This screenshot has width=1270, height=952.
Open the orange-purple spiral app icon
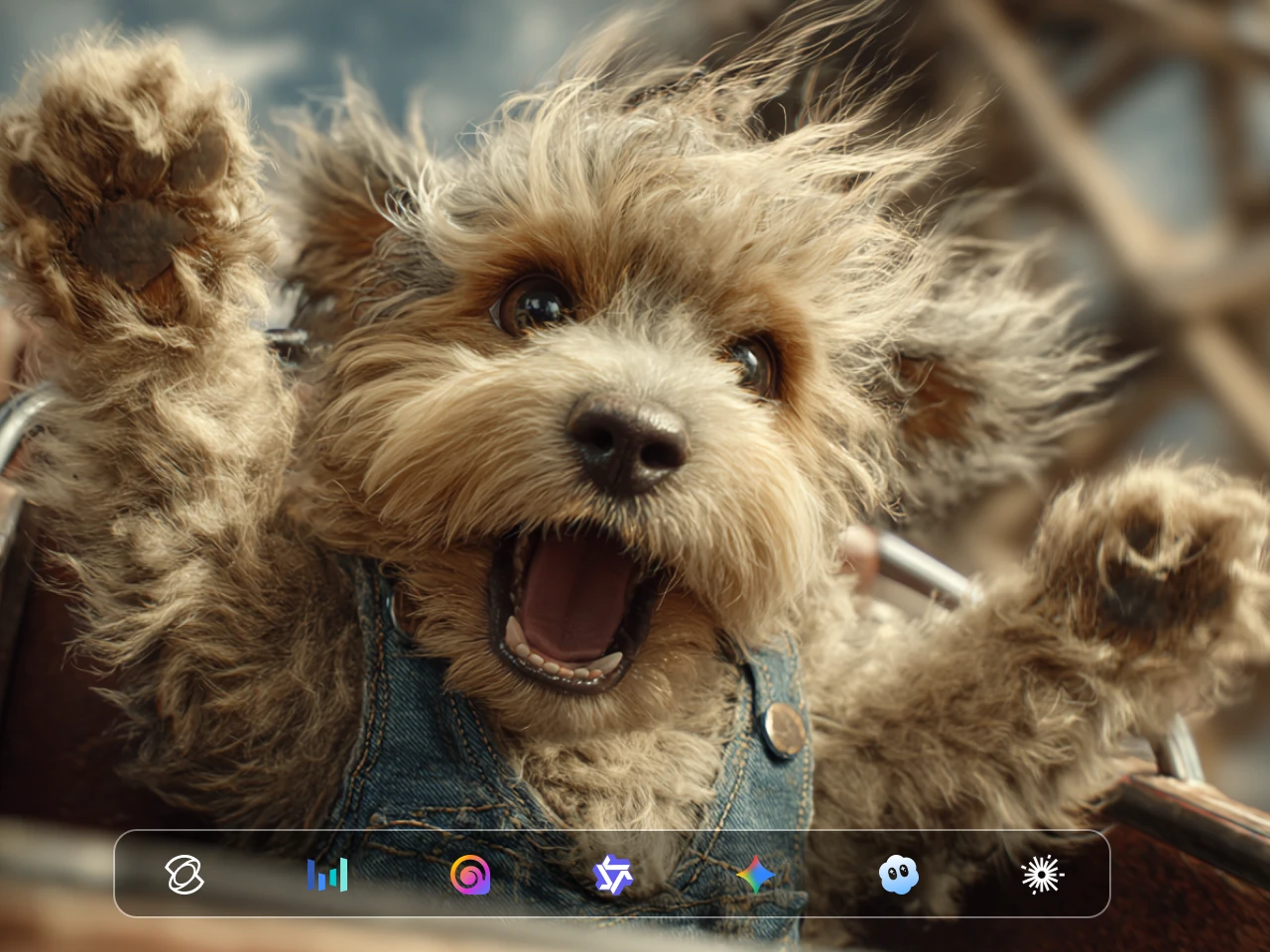click(469, 875)
